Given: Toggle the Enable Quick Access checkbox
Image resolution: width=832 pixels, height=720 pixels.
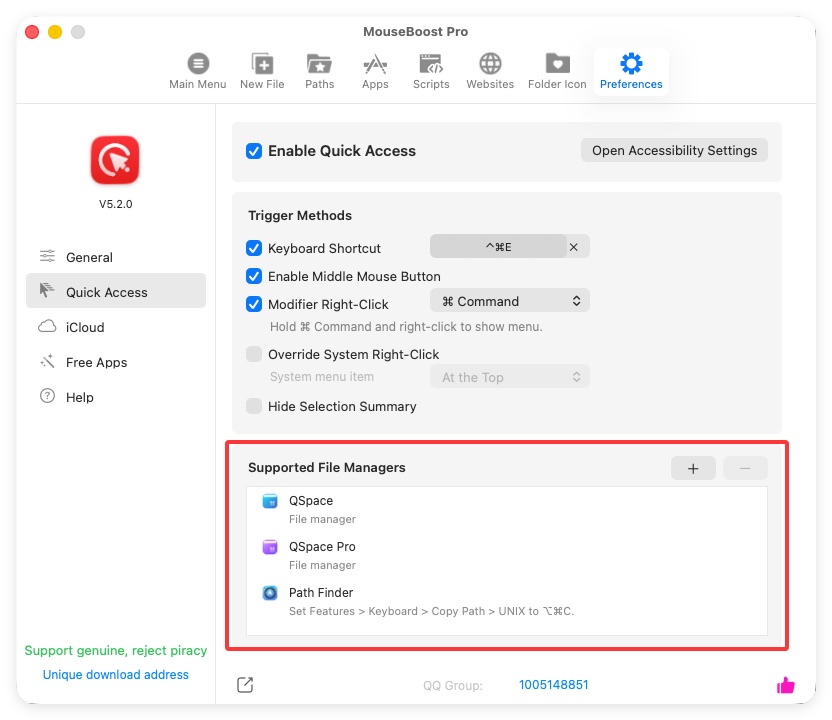Looking at the screenshot, I should tap(254, 151).
